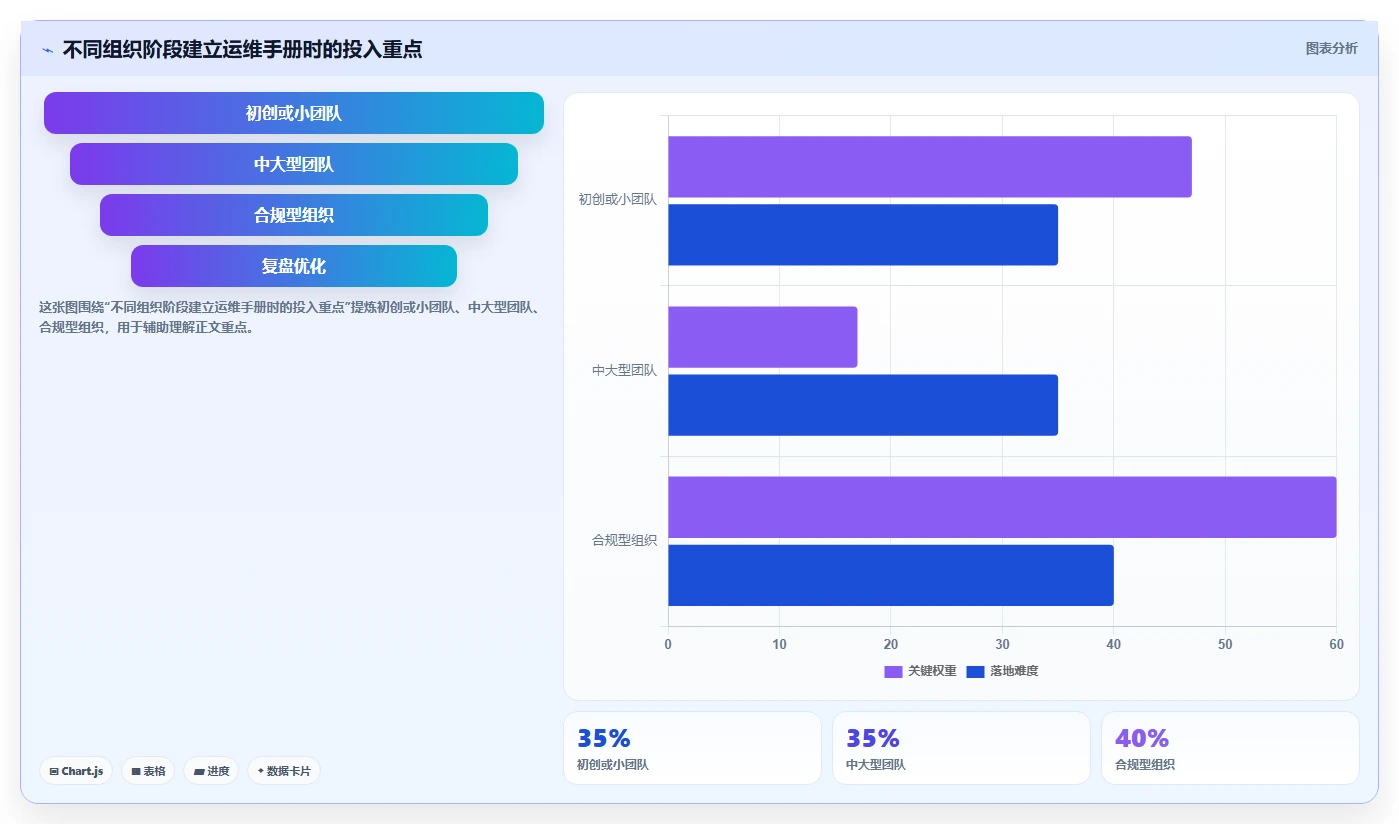Click the 进度 tag chip

[211, 771]
